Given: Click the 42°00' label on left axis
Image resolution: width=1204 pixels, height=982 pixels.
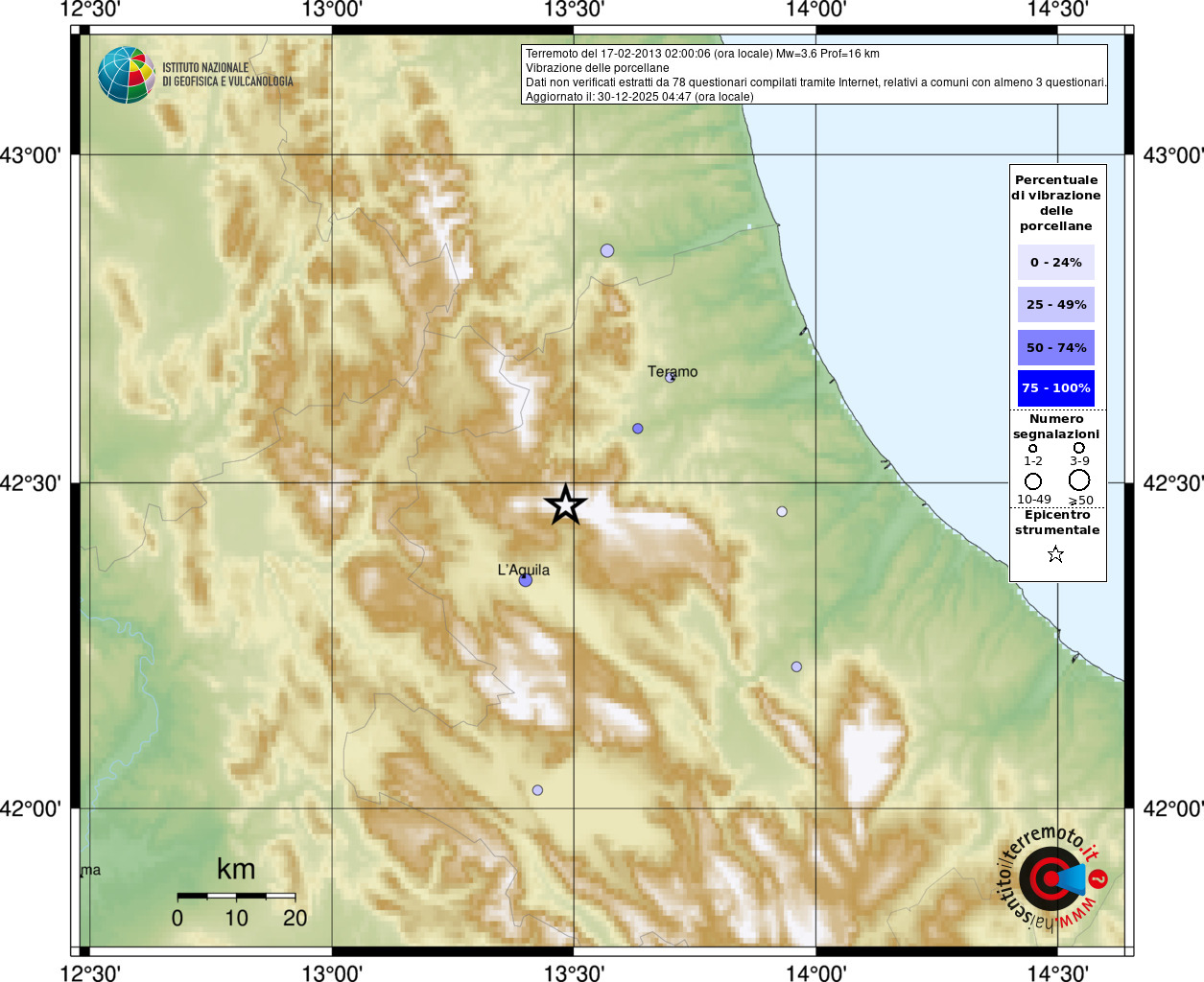Looking at the screenshot, I should [x=31, y=808].
